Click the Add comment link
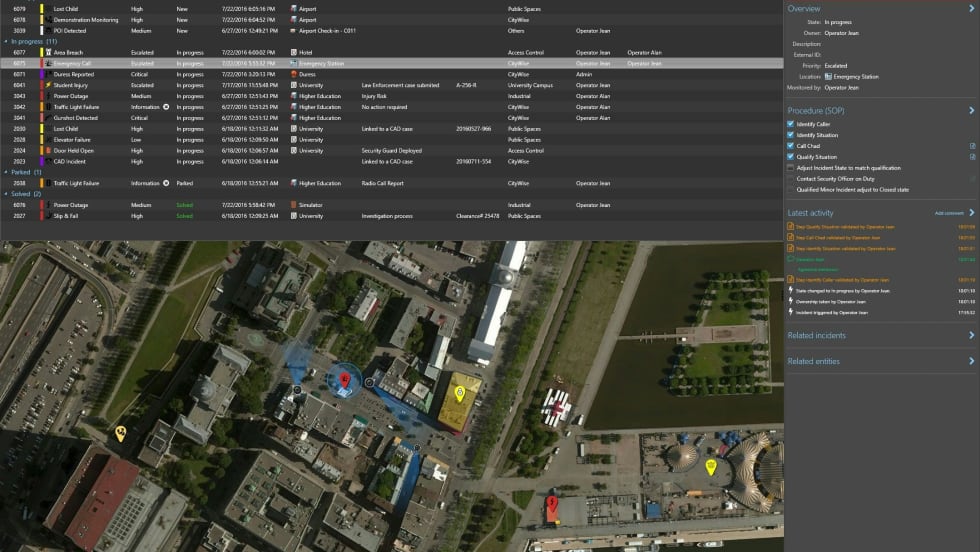Viewport: 980px width, 552px height. [x=949, y=213]
